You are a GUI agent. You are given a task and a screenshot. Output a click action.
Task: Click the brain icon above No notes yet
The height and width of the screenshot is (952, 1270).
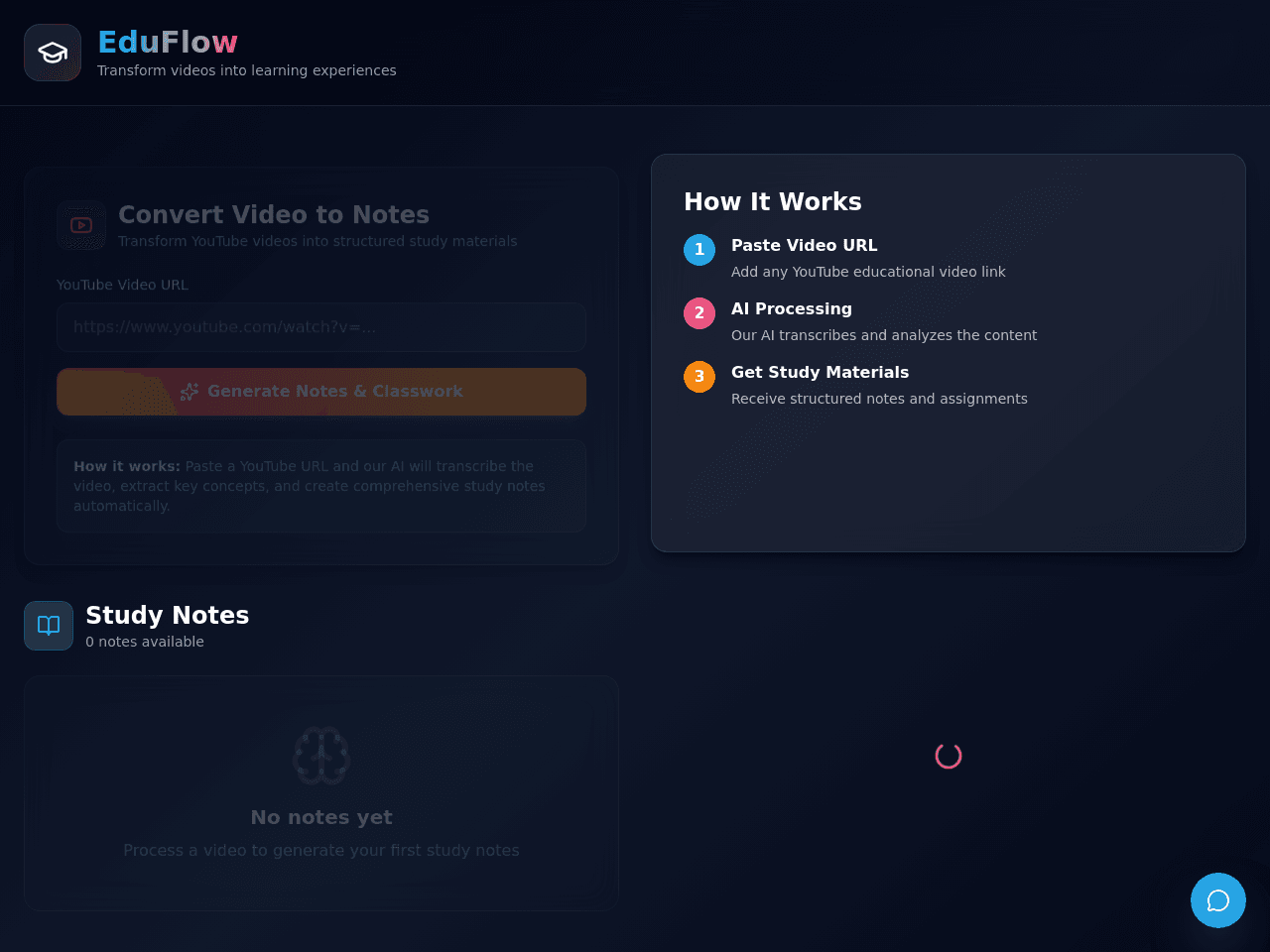(x=321, y=756)
